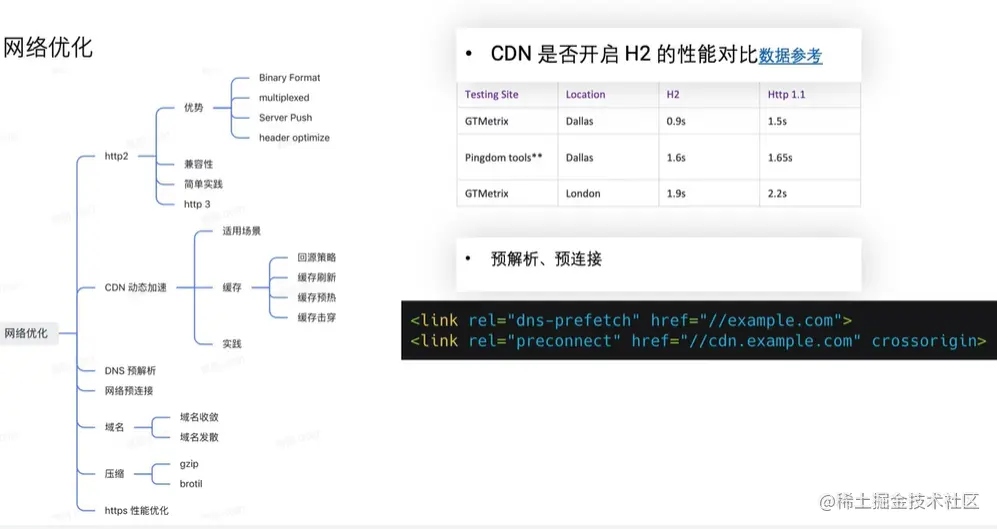The image size is (997, 529).
Task: Click the dns-prefetch code line
Action: (631, 320)
